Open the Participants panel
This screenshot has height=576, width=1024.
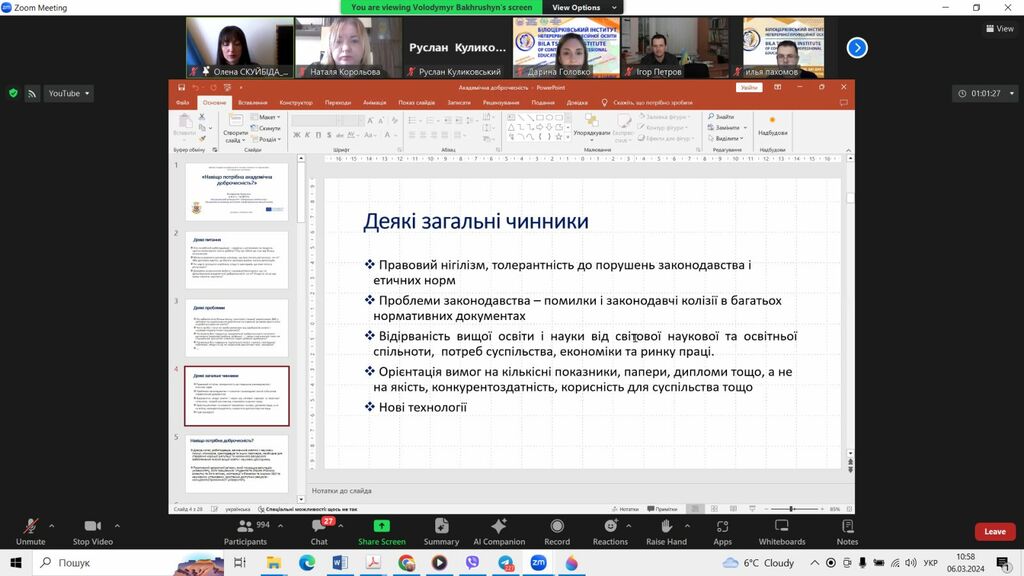(244, 530)
